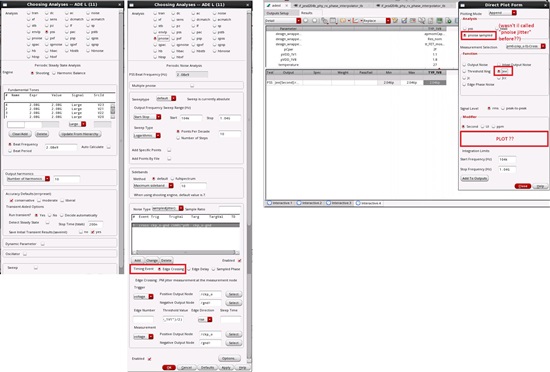Select the Harmonic Balance engine radio button
This screenshot has width=550, height=372.
(54, 73)
